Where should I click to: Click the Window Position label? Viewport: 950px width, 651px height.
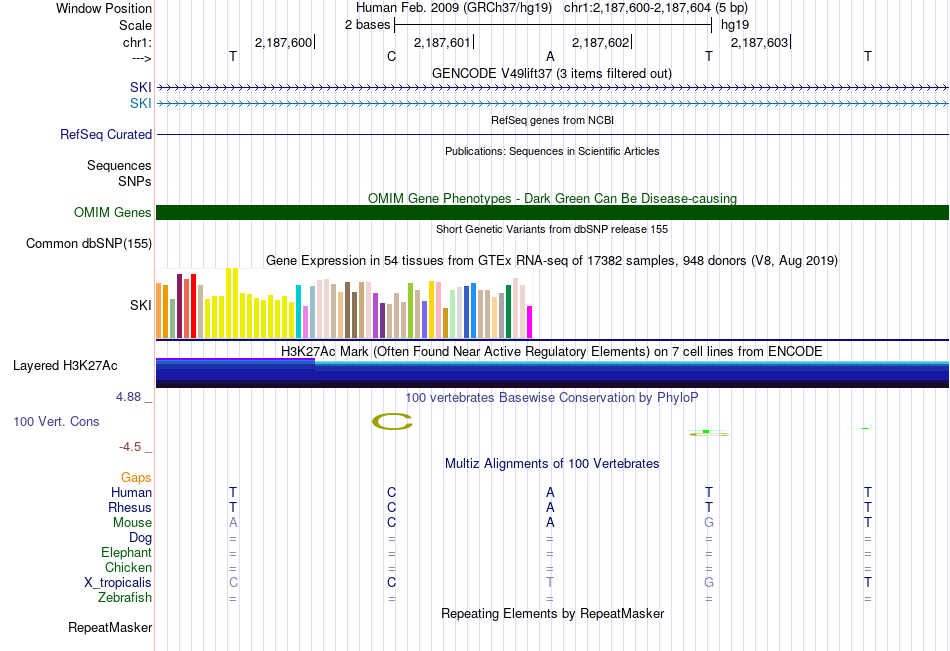(x=104, y=8)
